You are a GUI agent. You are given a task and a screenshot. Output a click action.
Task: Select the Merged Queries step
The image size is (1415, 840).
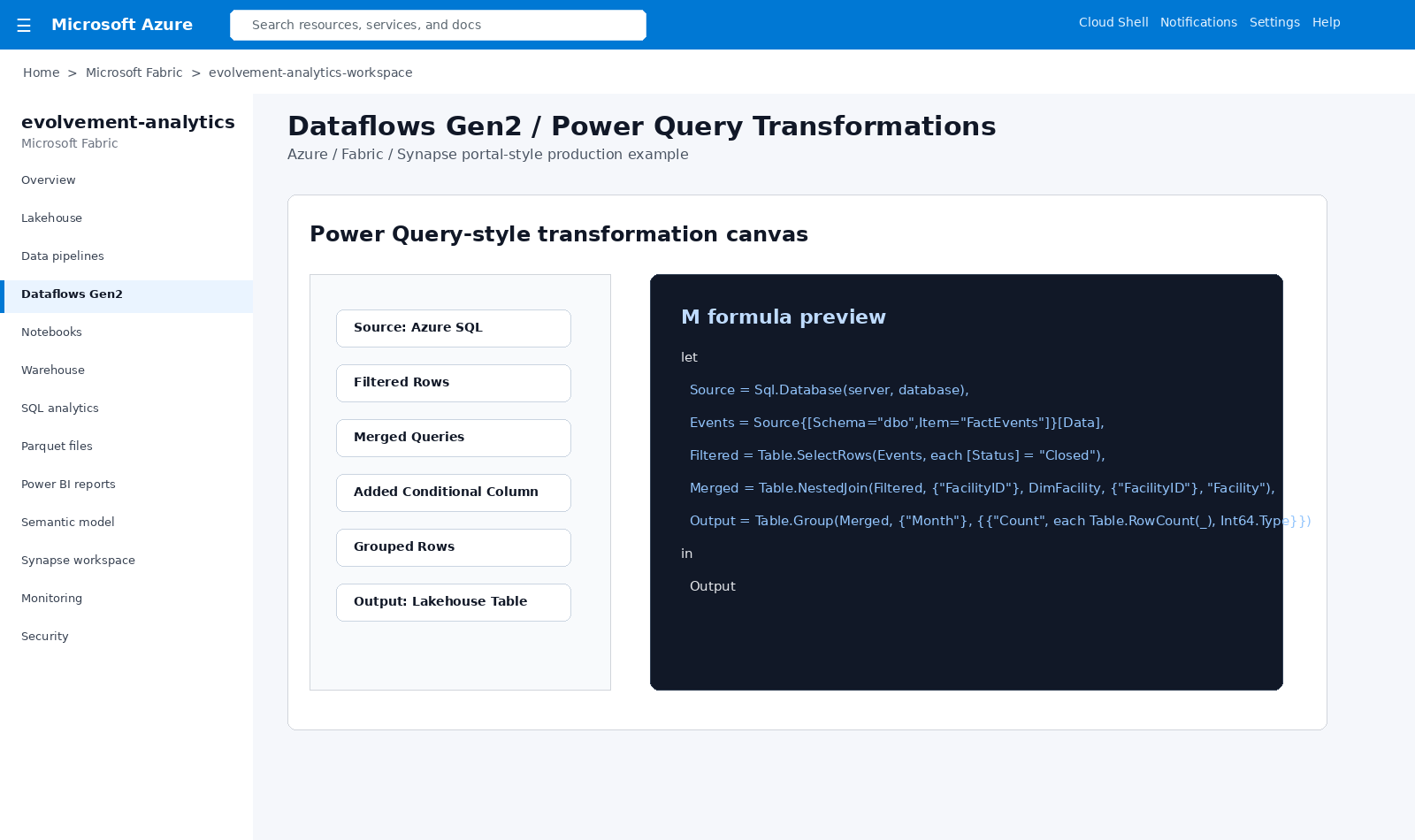tap(454, 438)
